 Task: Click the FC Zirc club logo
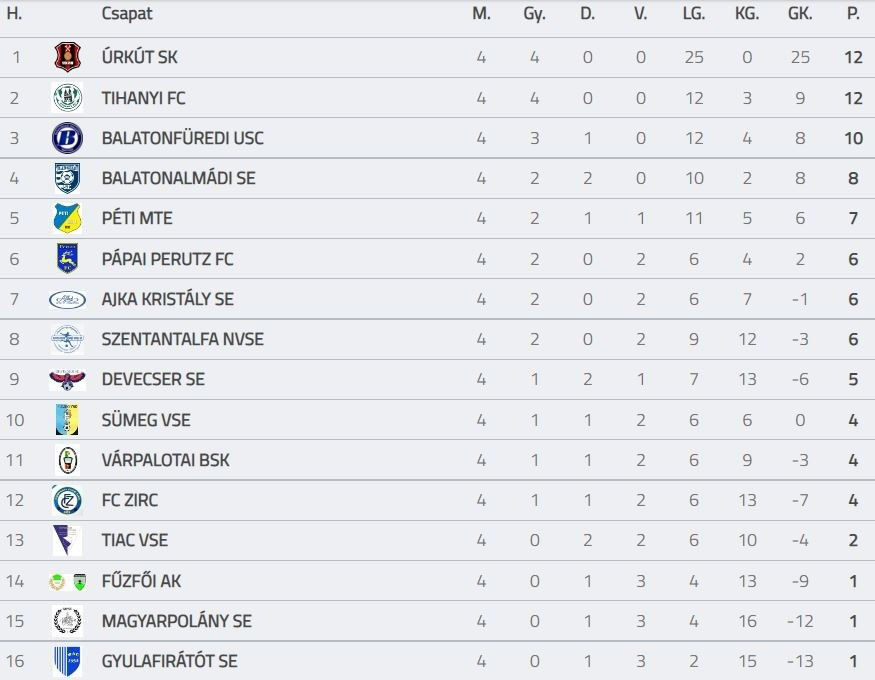67,500
